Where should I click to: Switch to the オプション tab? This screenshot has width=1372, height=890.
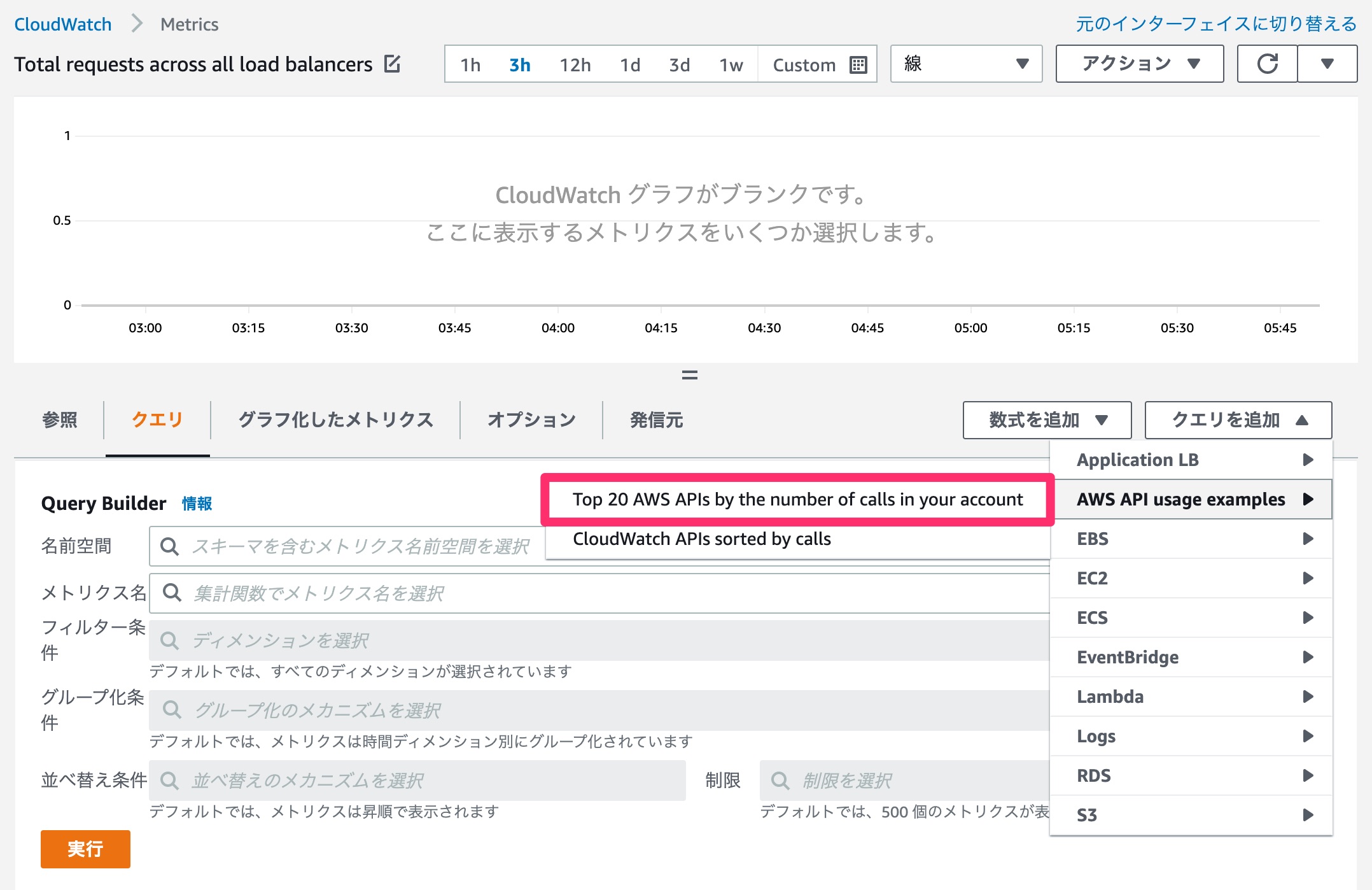(x=531, y=420)
